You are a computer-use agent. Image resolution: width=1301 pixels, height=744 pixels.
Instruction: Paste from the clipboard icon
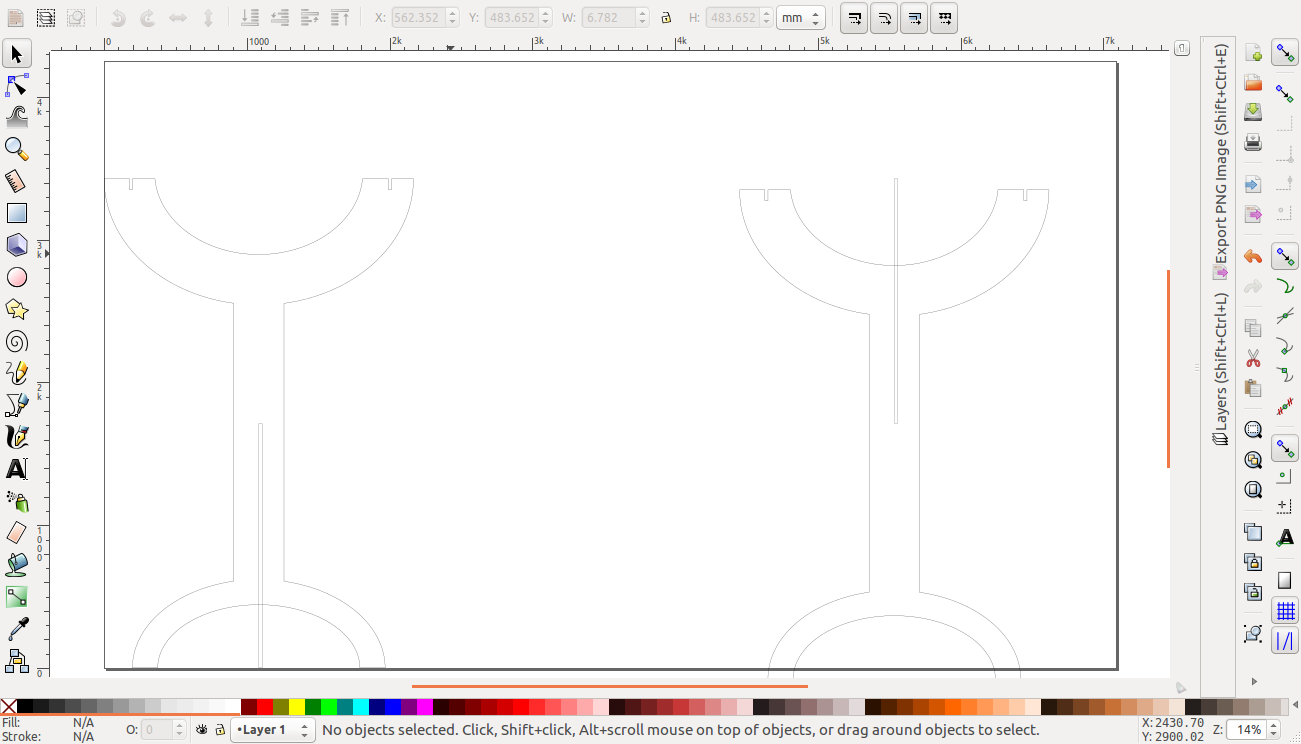[x=1253, y=388]
